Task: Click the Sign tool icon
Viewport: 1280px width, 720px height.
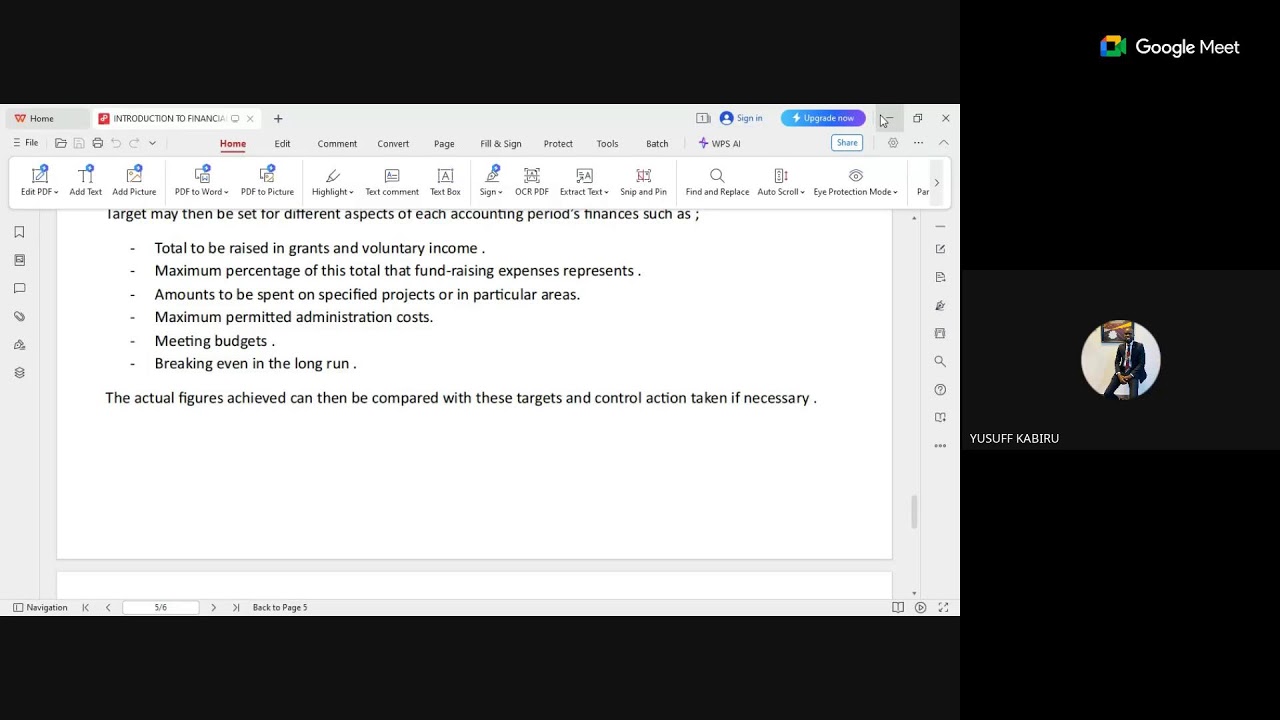Action: (x=491, y=176)
